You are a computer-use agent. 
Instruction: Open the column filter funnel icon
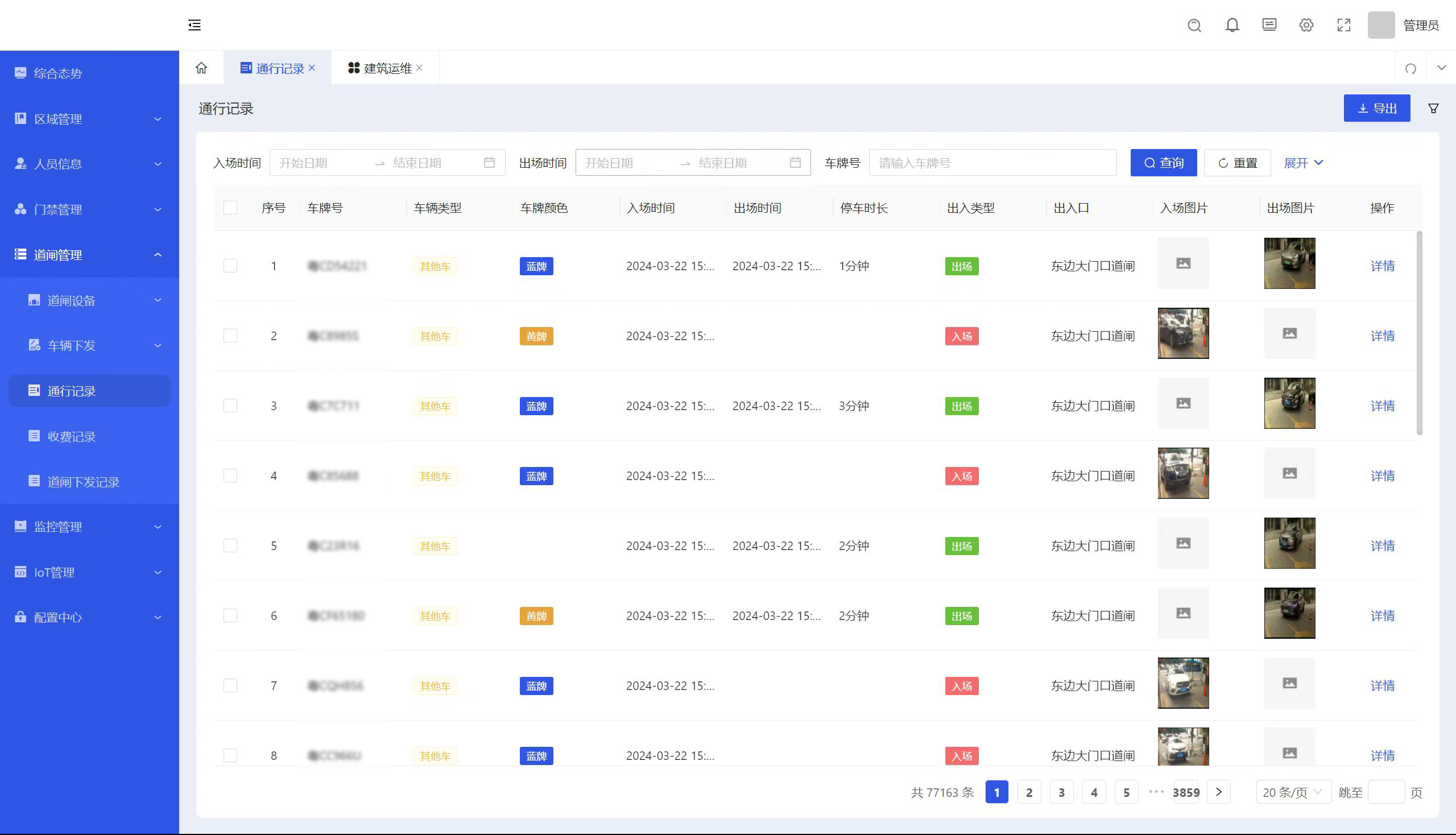tap(1434, 109)
